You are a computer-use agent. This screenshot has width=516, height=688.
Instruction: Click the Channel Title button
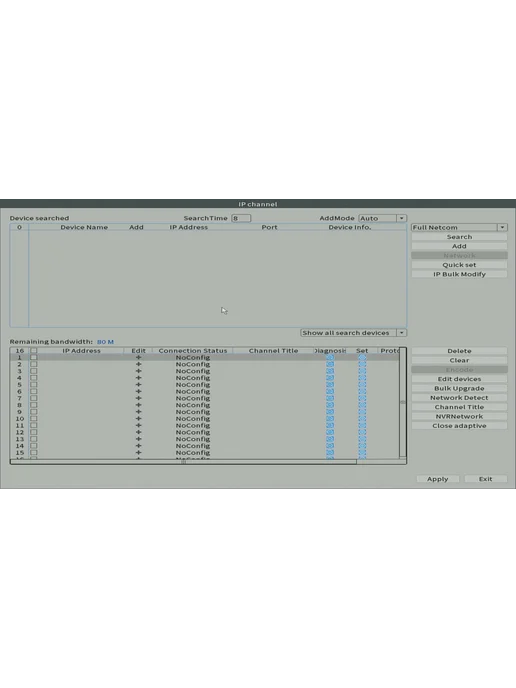459,407
